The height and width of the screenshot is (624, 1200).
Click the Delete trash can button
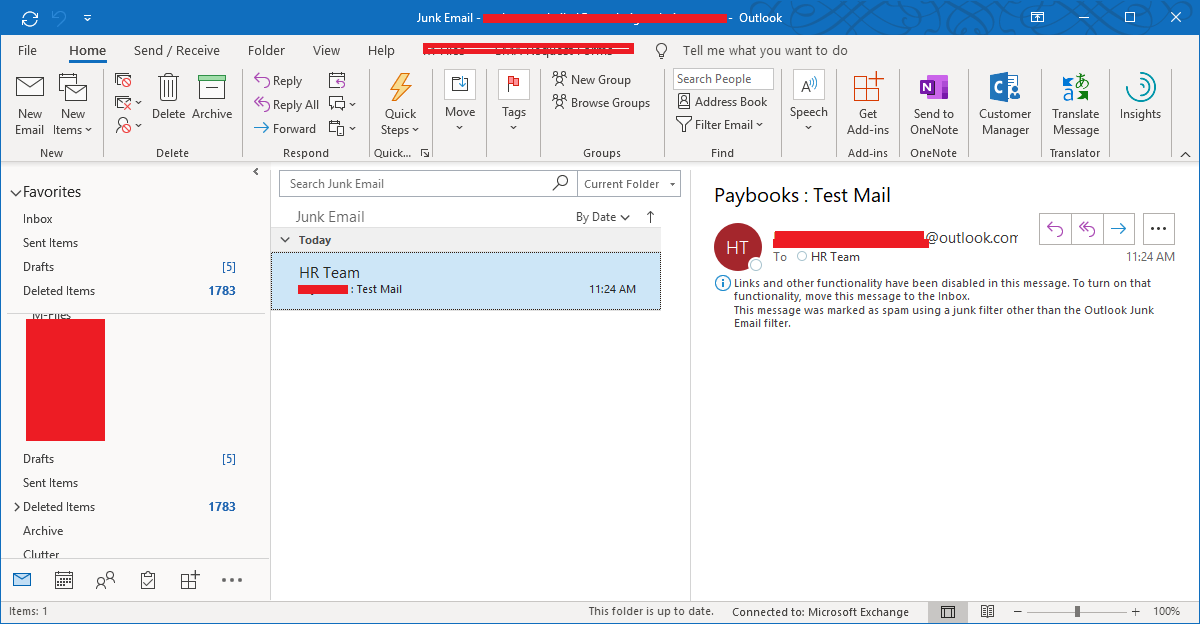click(x=168, y=97)
